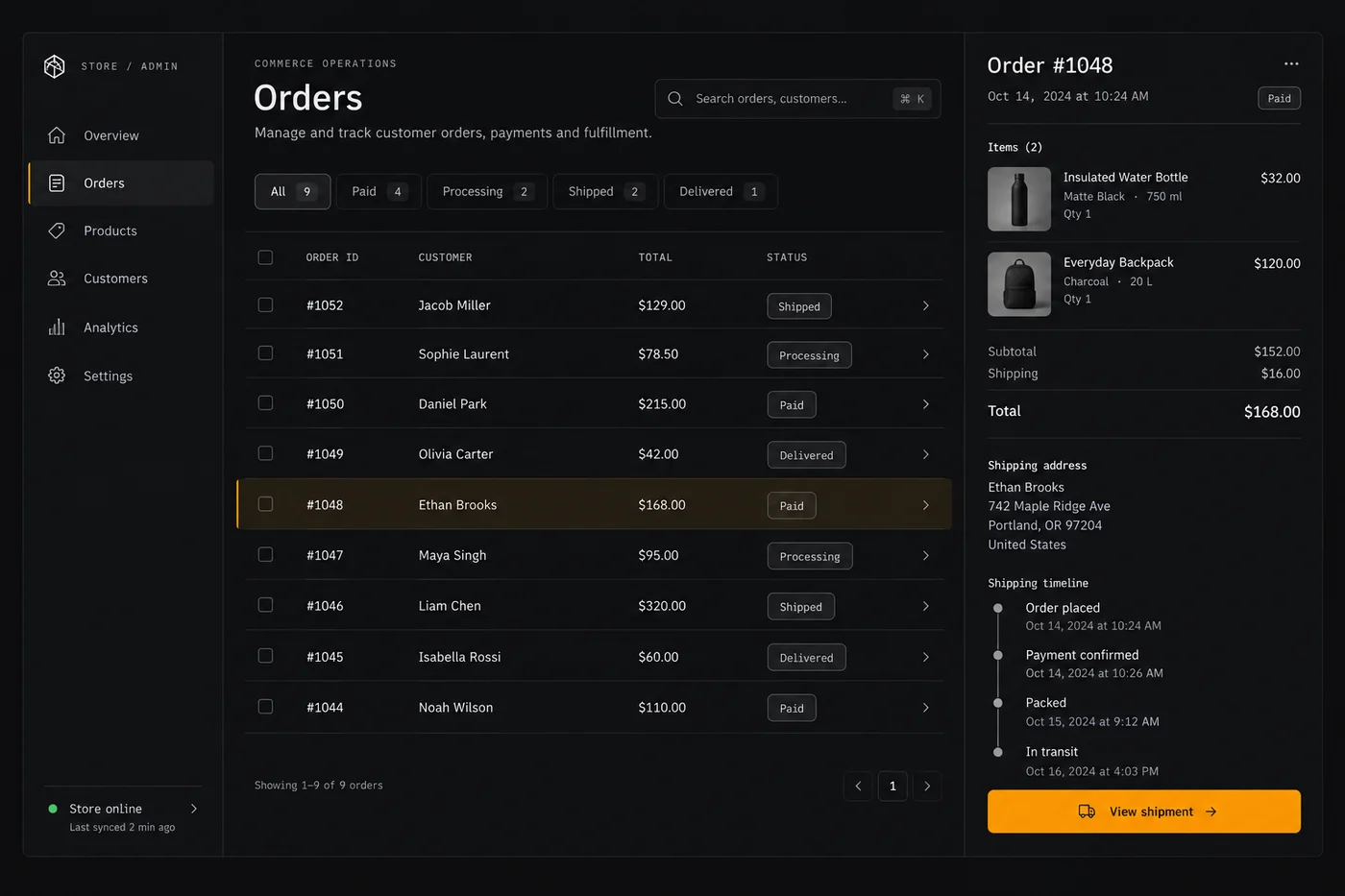Select the checkbox for order #1051
This screenshot has height=896, width=1345.
[x=265, y=353]
